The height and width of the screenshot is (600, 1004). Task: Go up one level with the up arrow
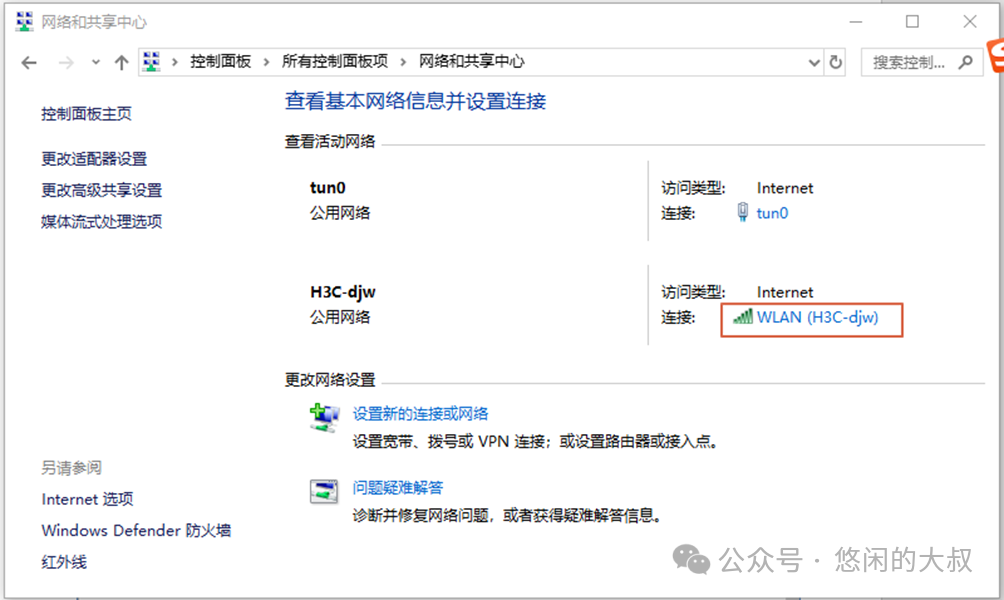(x=121, y=62)
